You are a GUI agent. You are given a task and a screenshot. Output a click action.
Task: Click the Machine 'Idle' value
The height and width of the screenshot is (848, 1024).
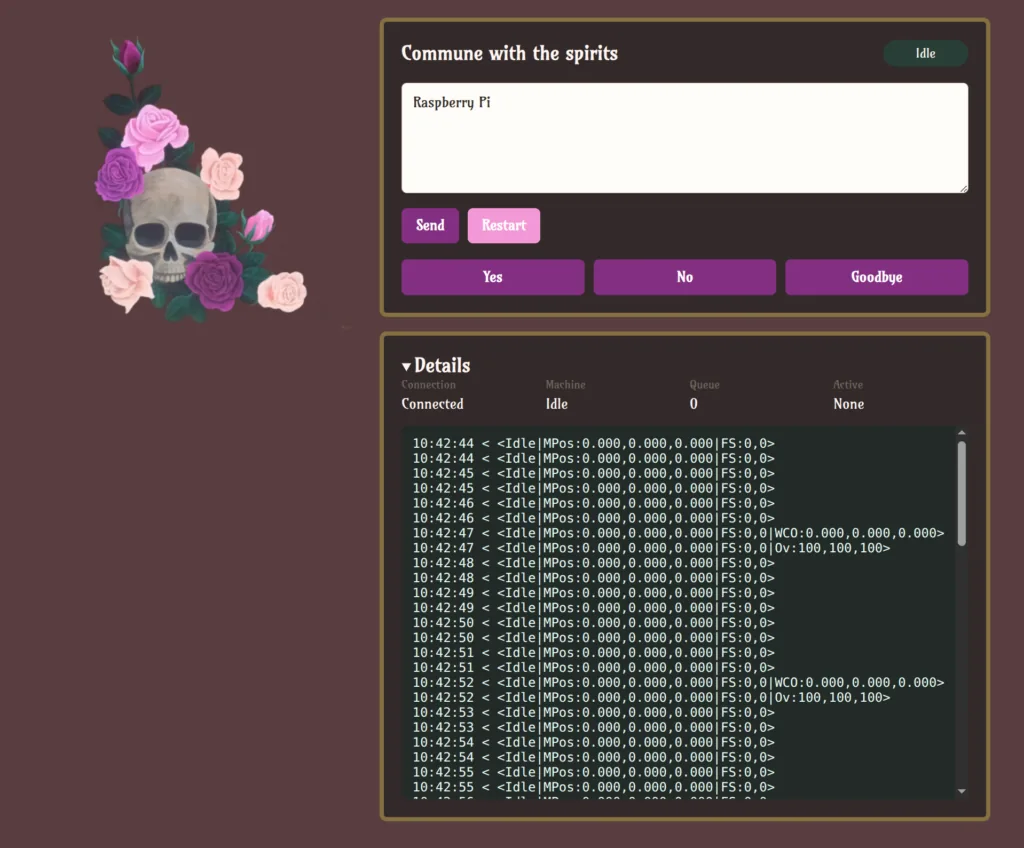[x=556, y=404]
